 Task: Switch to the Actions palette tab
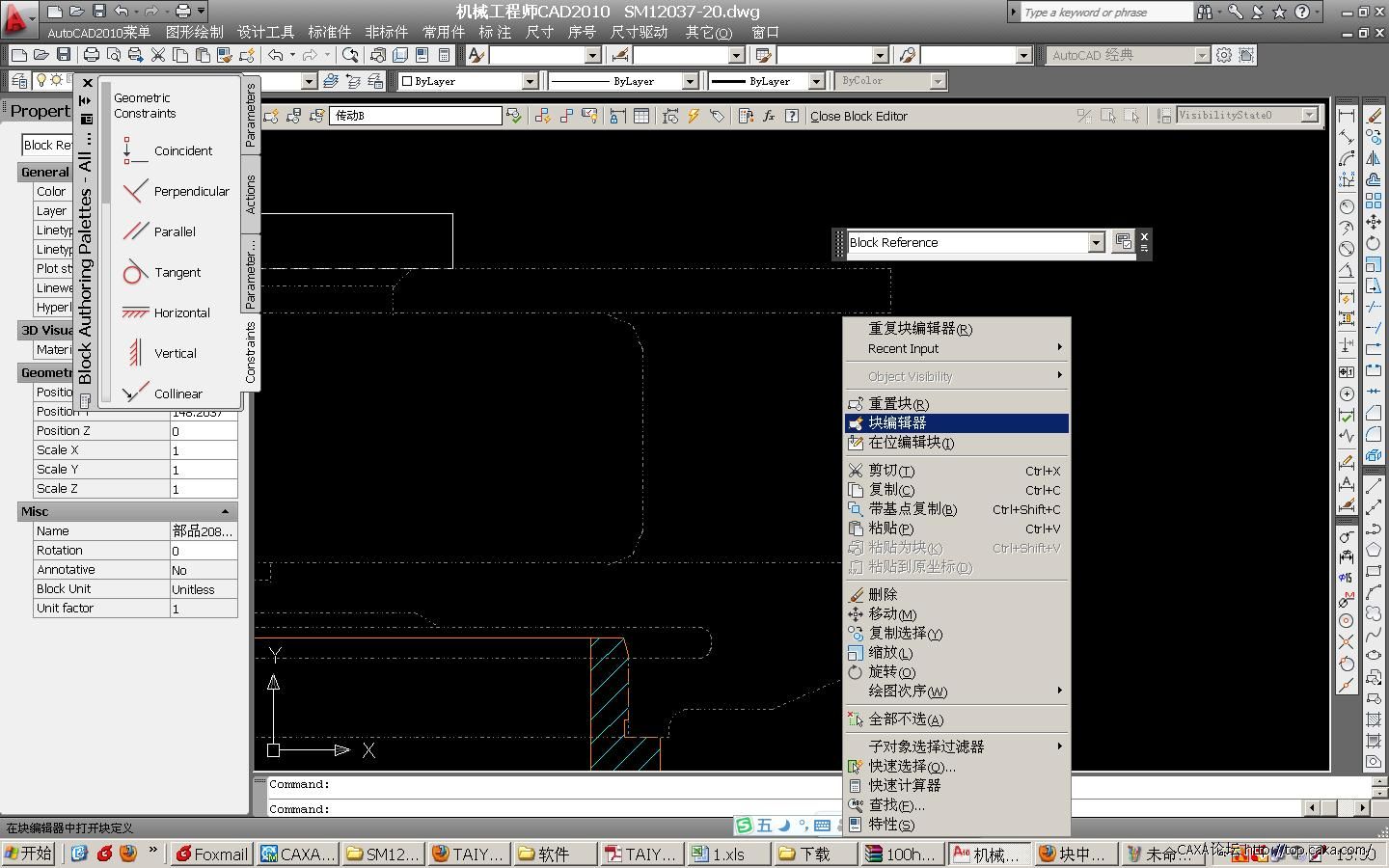[251, 195]
